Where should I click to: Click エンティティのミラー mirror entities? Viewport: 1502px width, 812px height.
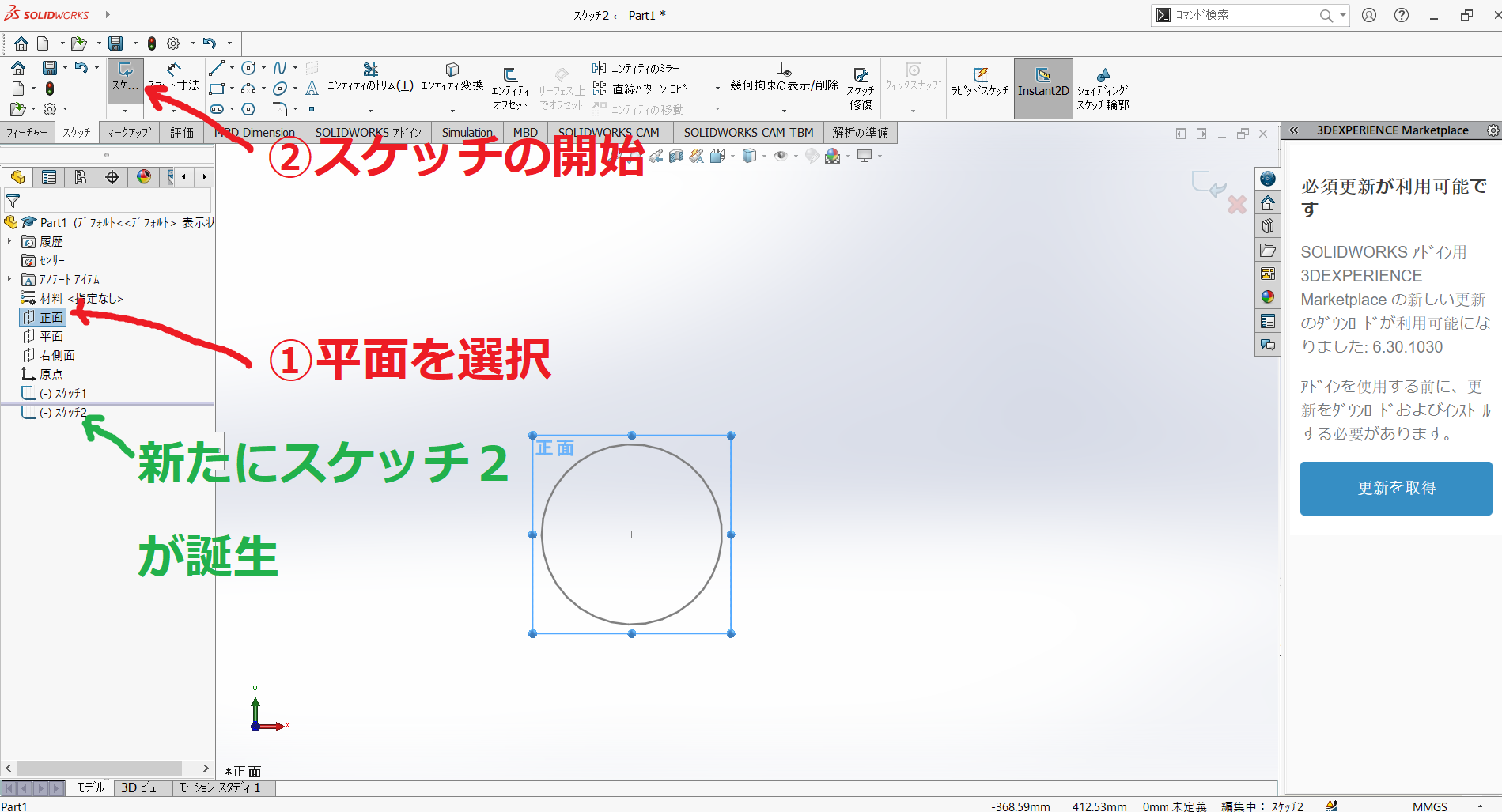click(637, 68)
